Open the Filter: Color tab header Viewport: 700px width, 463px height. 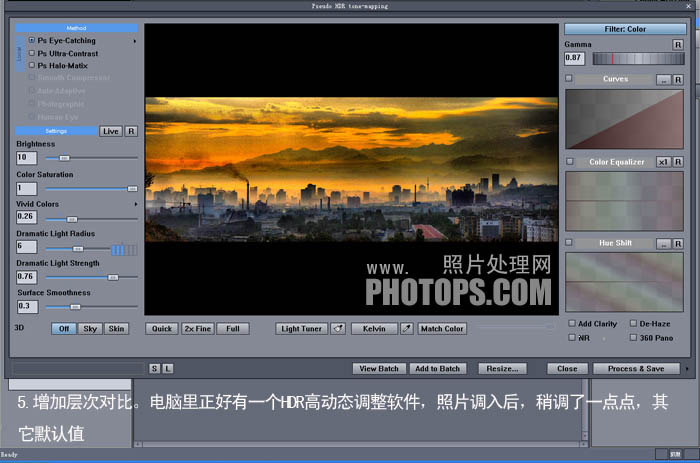(x=624, y=29)
